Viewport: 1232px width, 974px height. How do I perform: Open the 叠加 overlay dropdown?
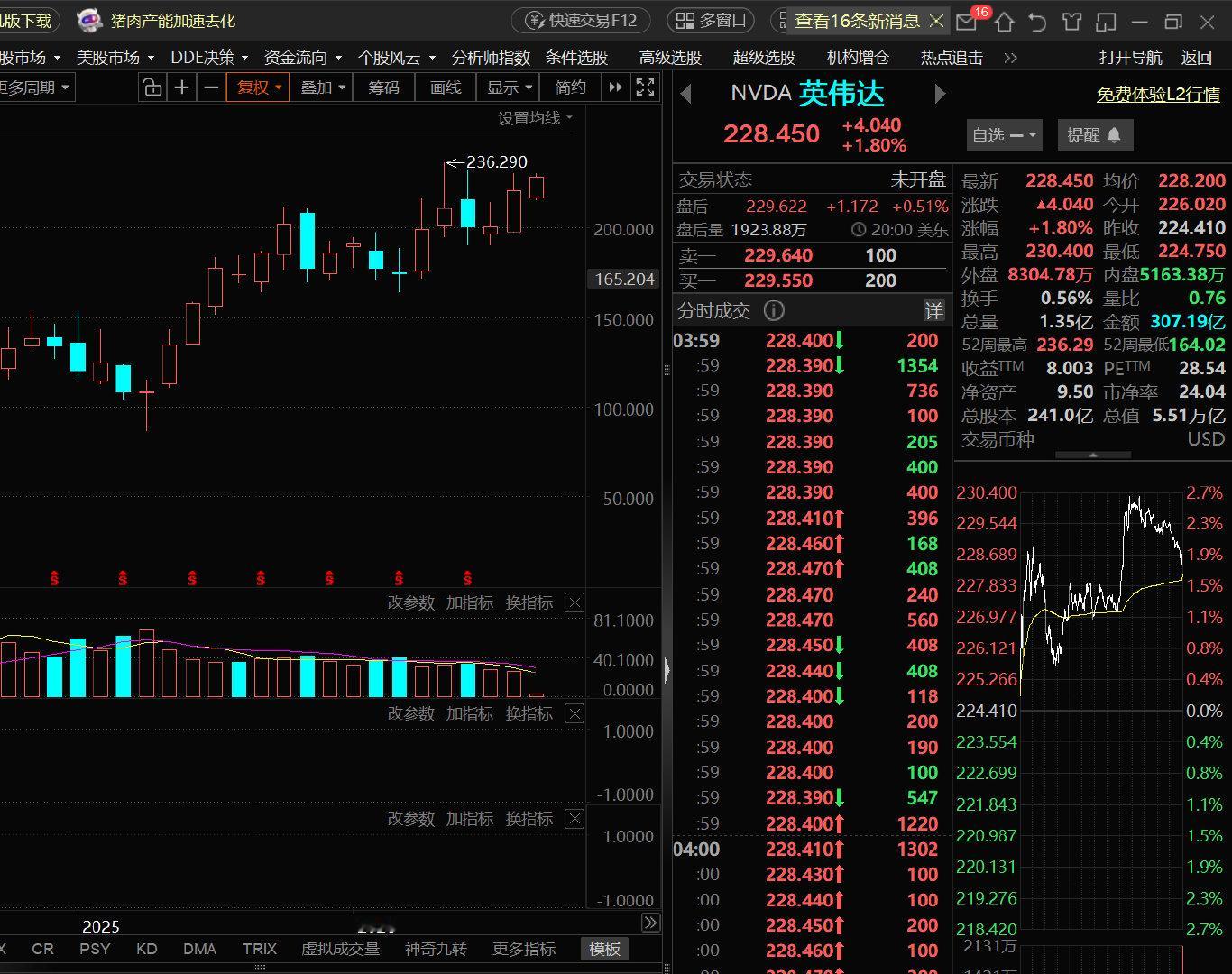point(323,87)
